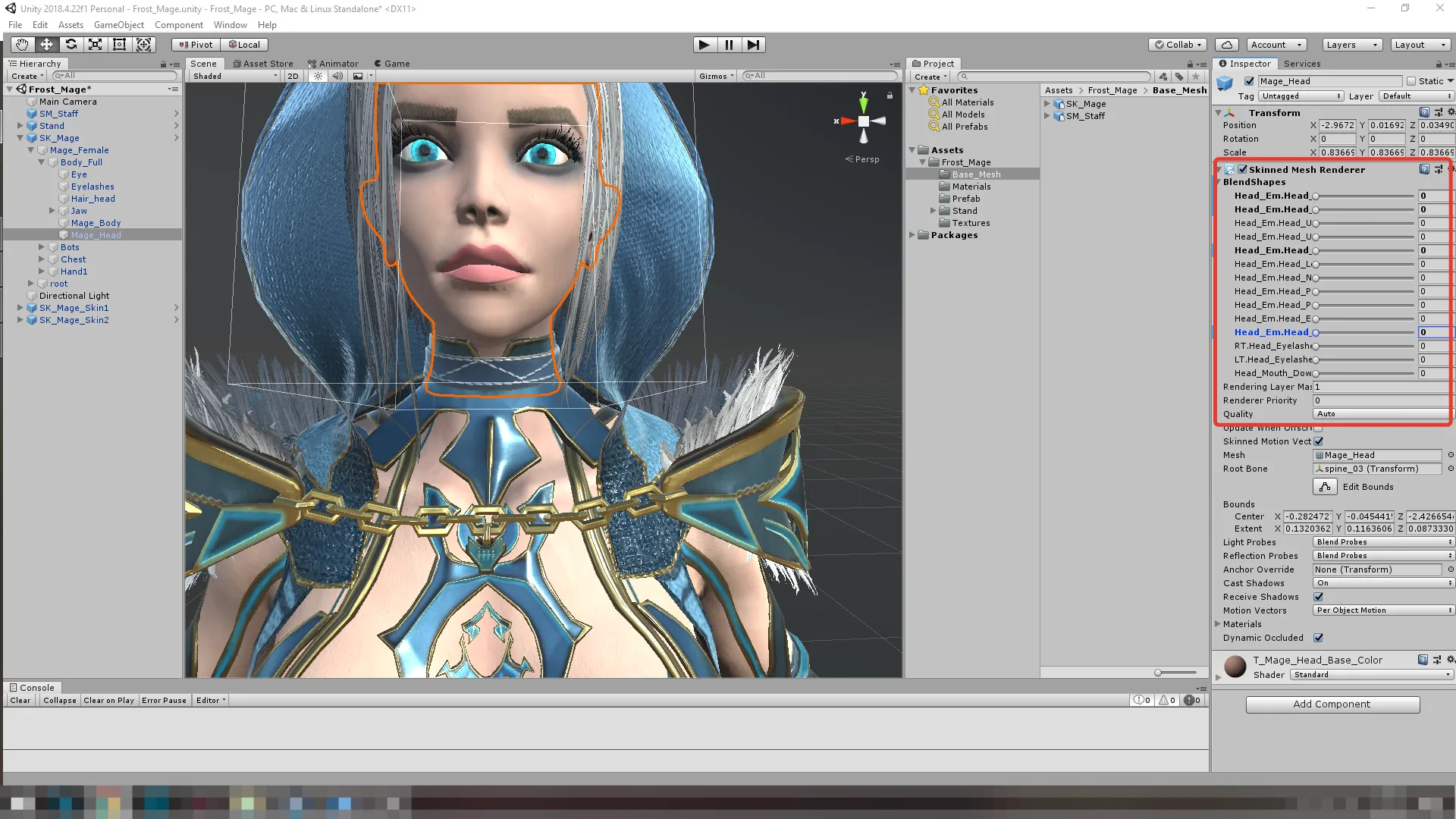Click Search by Label icon in Project
Viewport: 1456px width, 819px height.
[x=1179, y=77]
